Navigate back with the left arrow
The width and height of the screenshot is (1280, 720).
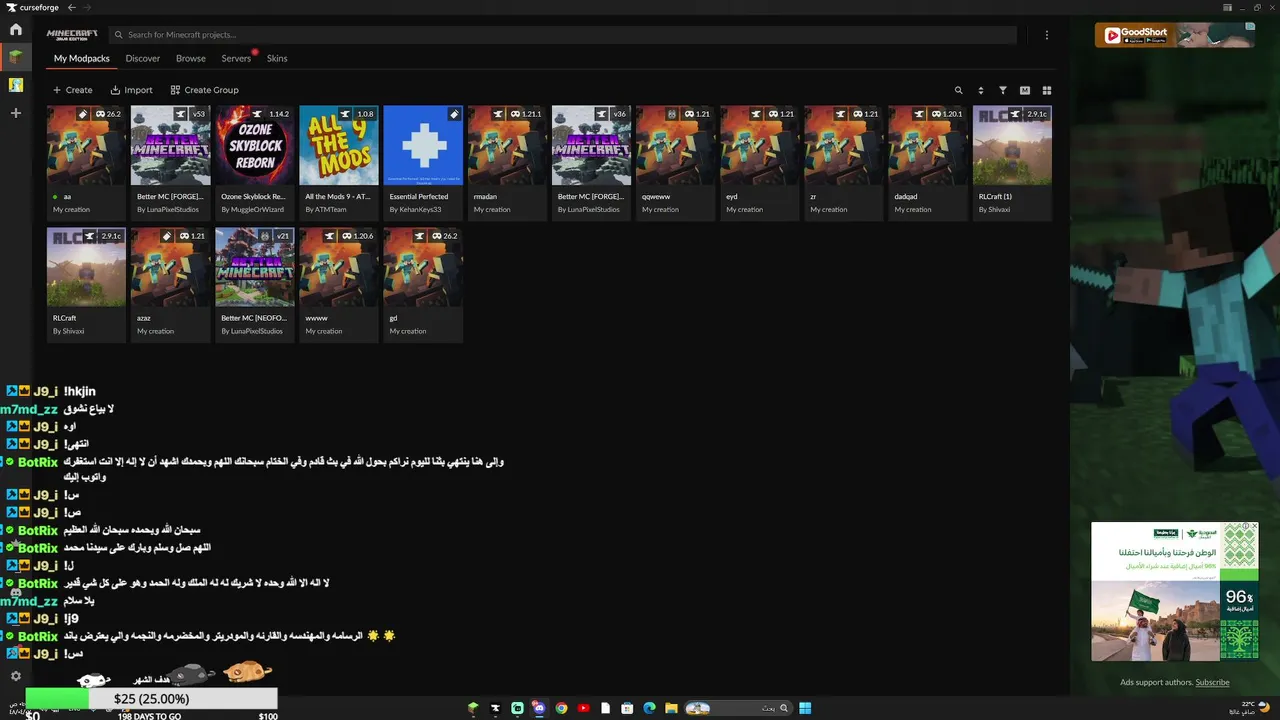pos(72,8)
